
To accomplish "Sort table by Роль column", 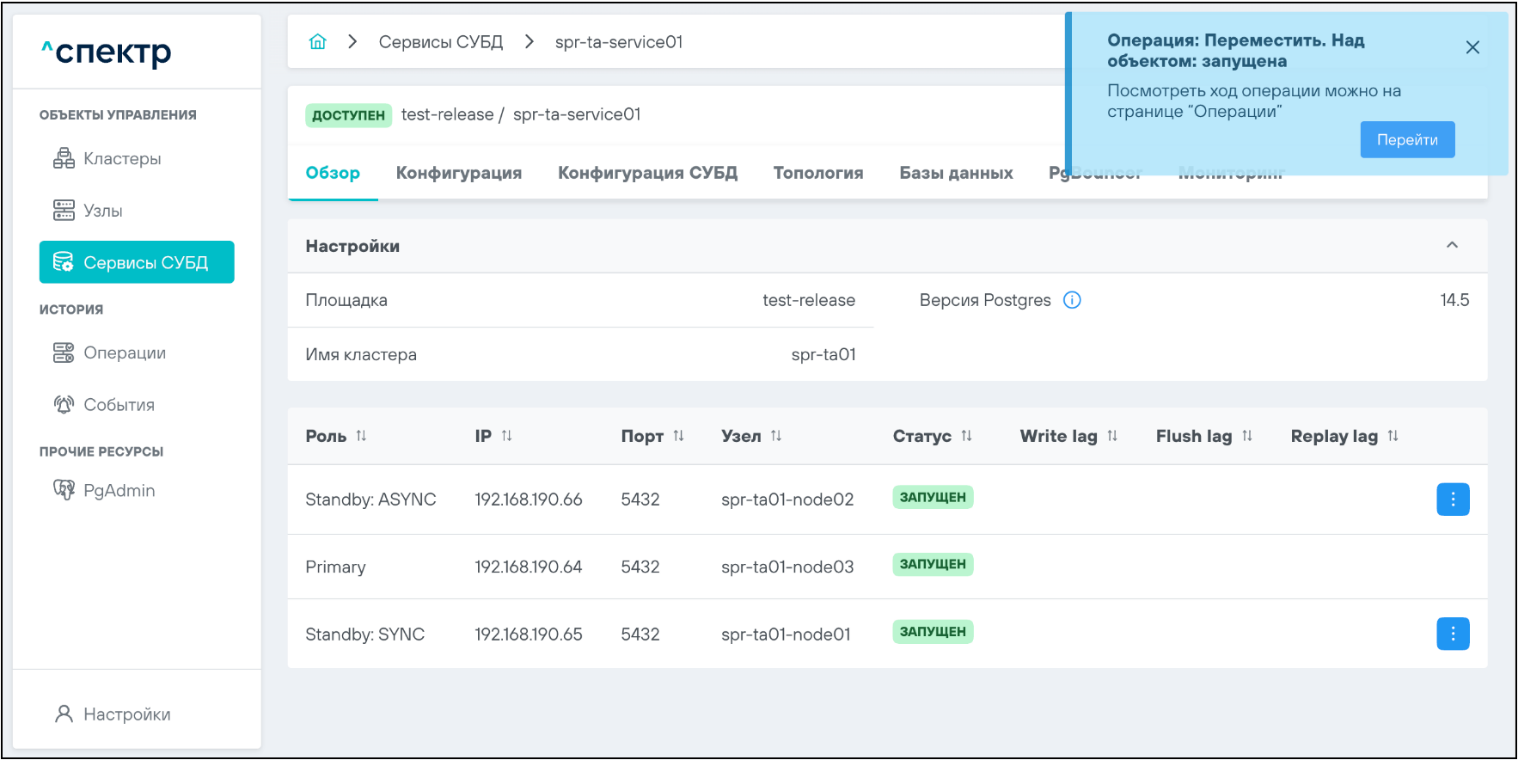I will (362, 437).
